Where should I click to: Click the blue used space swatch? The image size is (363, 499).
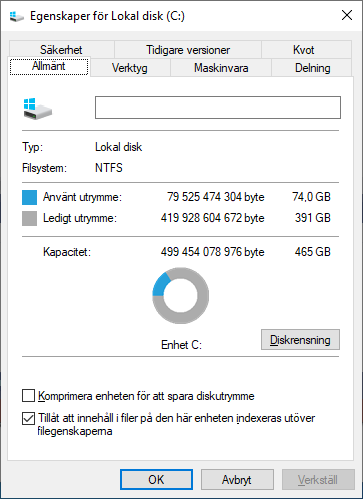pyautogui.click(x=29, y=197)
